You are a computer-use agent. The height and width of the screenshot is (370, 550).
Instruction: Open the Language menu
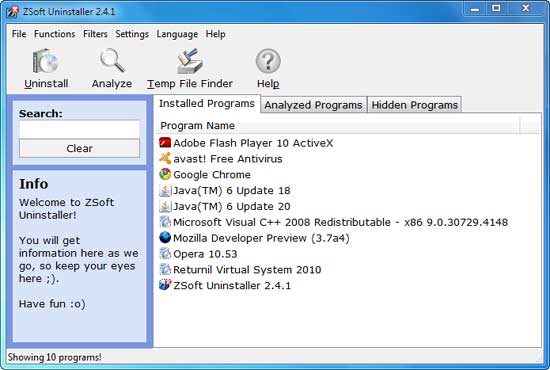point(177,34)
